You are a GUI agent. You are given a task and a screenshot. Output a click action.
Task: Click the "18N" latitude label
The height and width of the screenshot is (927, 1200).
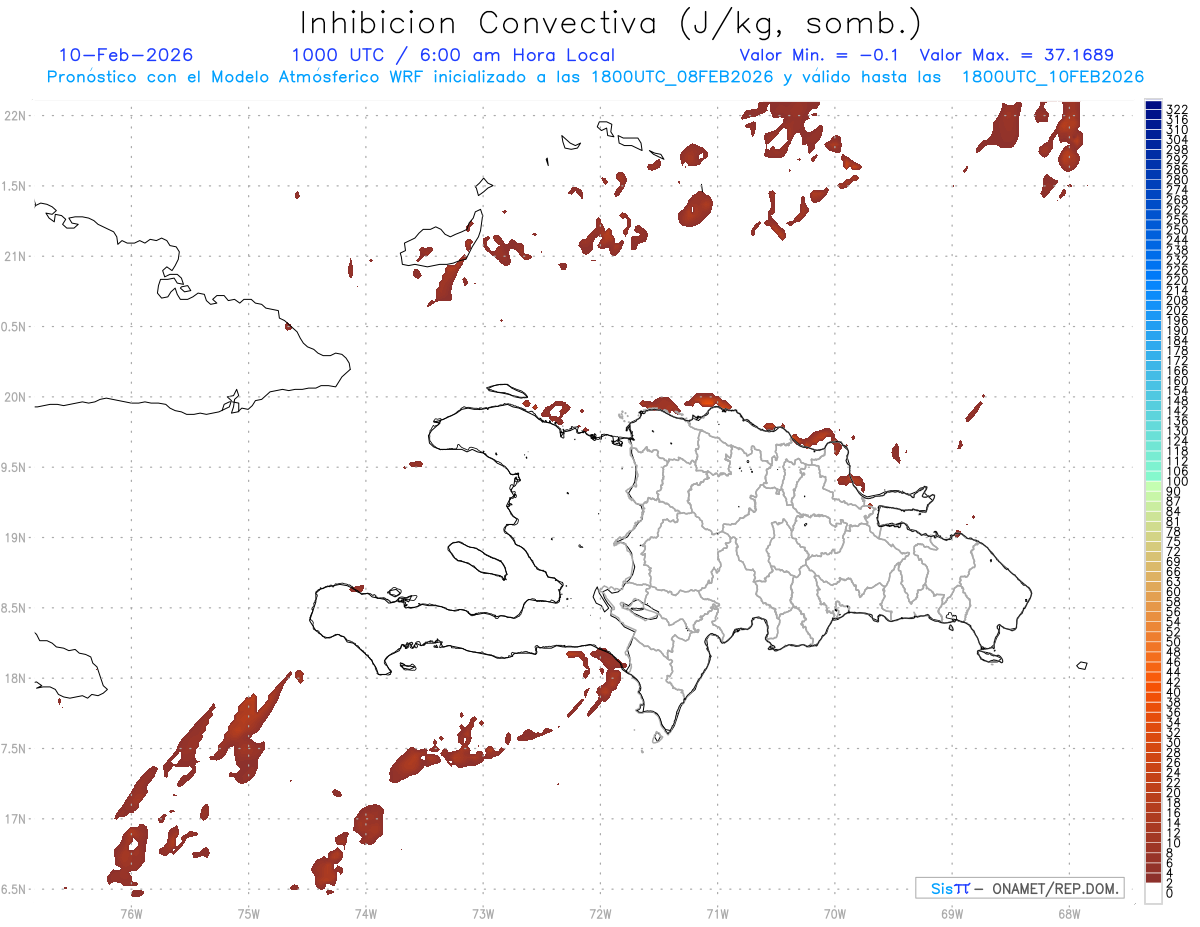pos(14,679)
